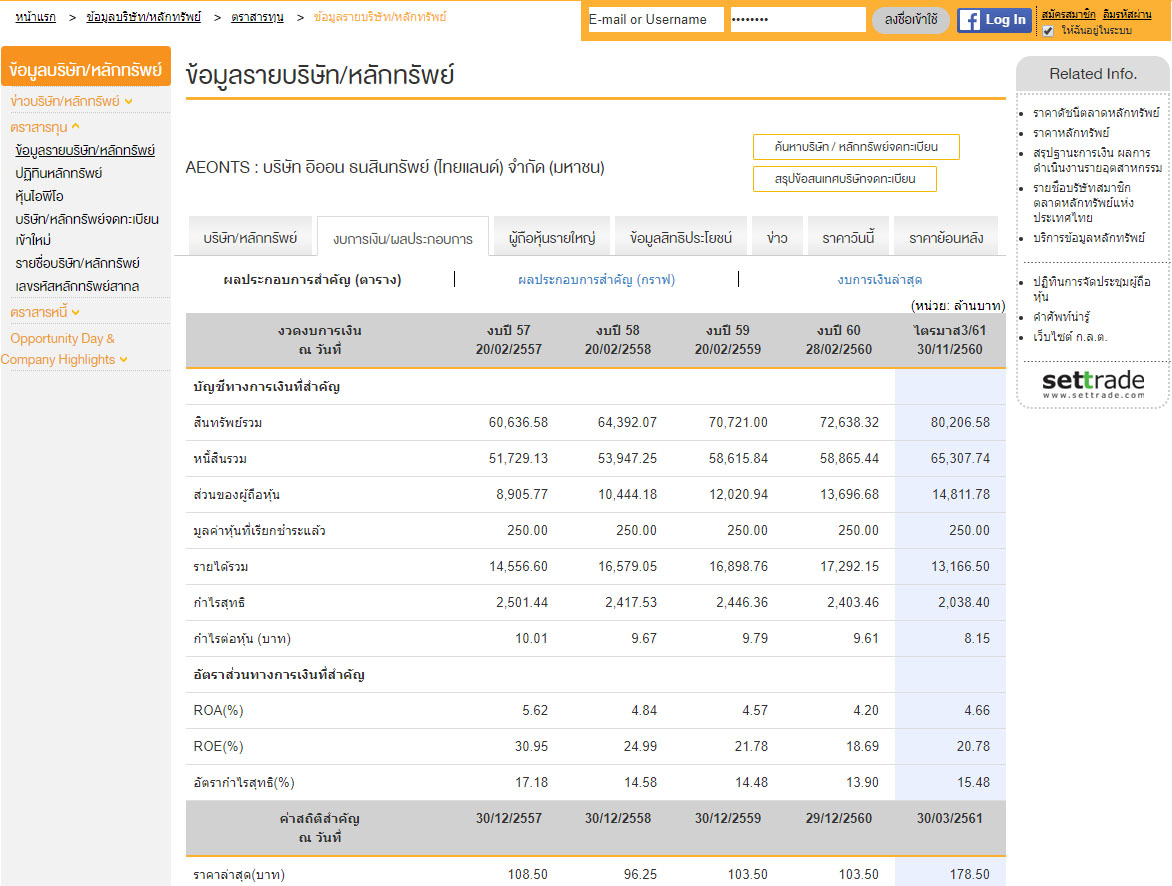Screen dimensions: 1172x886
Task: Open หุ้นไอพีโอ sidebar link
Action: tap(40, 197)
